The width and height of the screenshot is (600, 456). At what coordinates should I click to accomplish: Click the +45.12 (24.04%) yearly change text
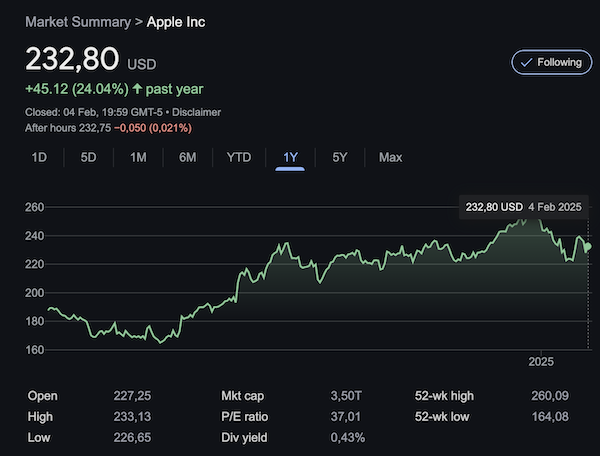pos(77,89)
